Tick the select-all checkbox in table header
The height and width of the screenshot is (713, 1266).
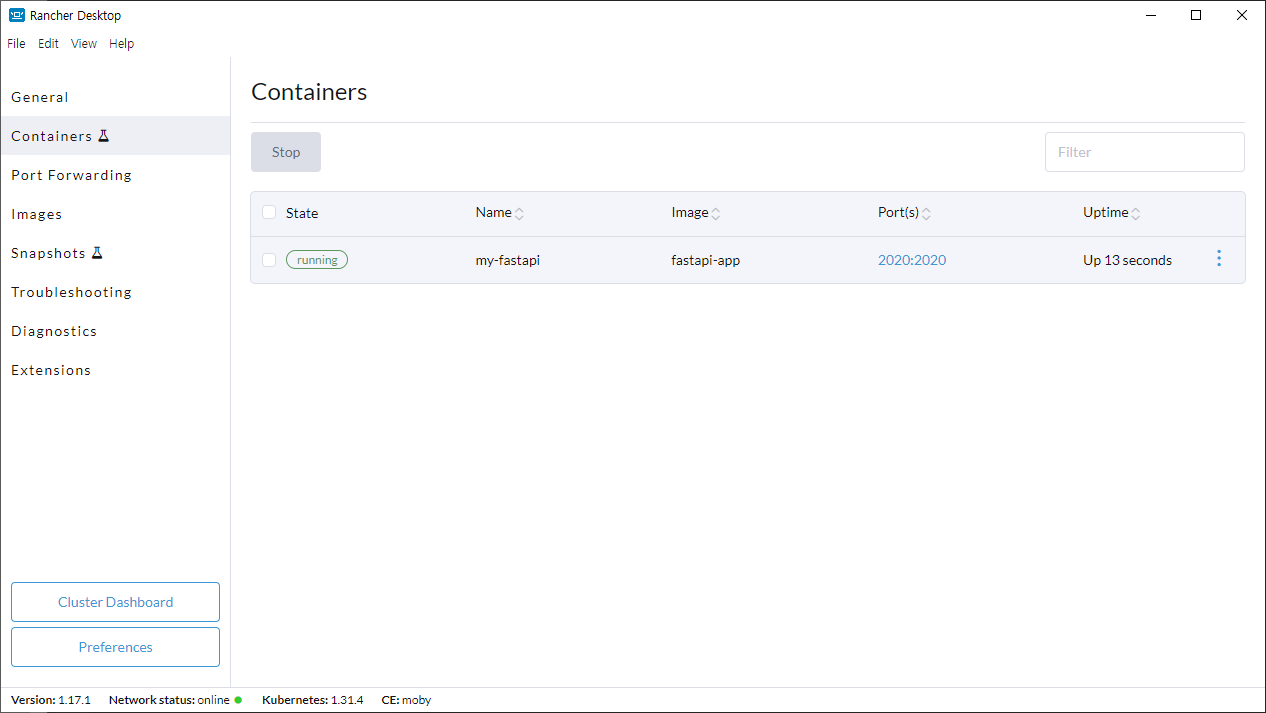point(269,212)
